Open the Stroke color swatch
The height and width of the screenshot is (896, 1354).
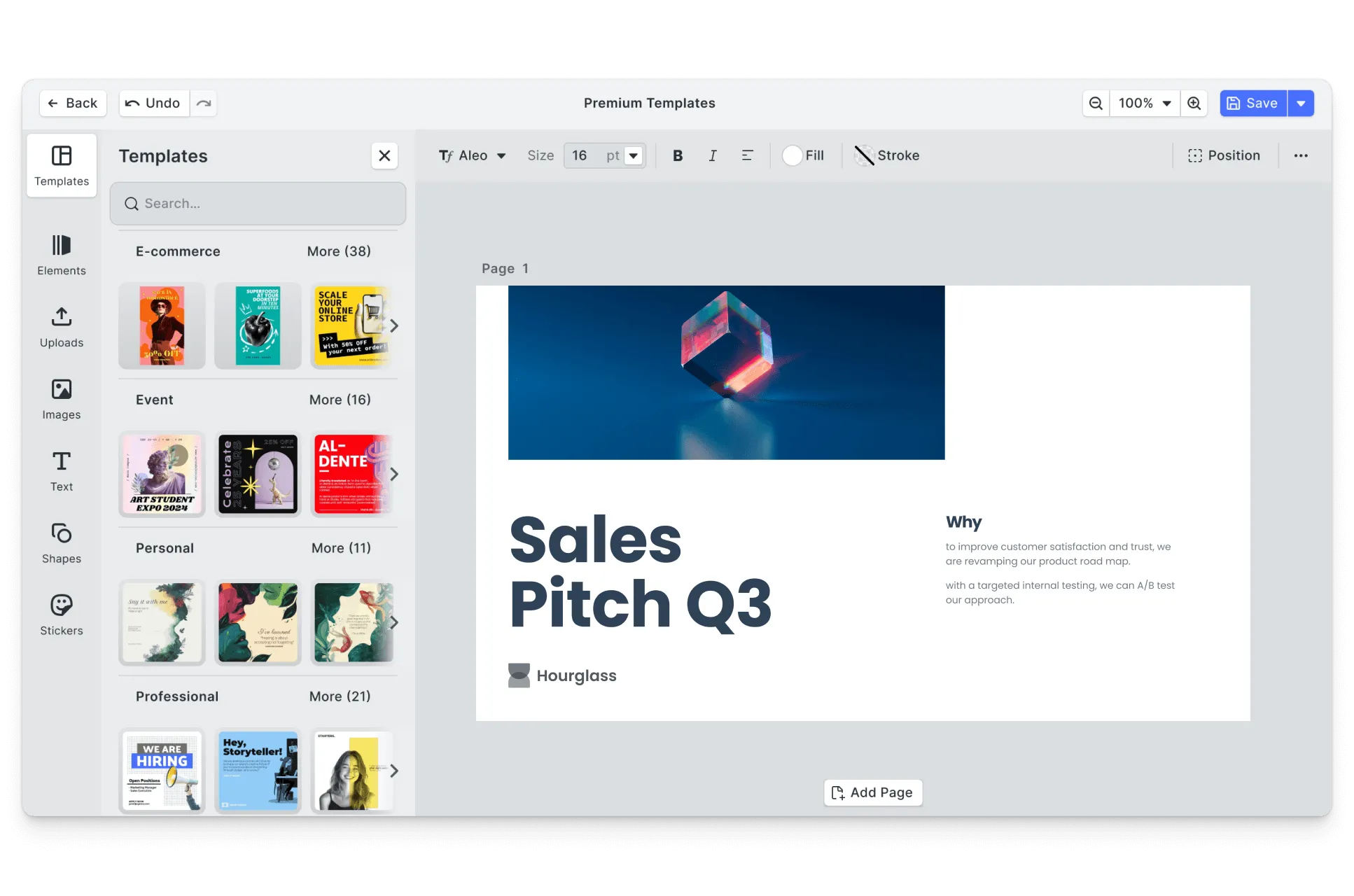pos(887,155)
